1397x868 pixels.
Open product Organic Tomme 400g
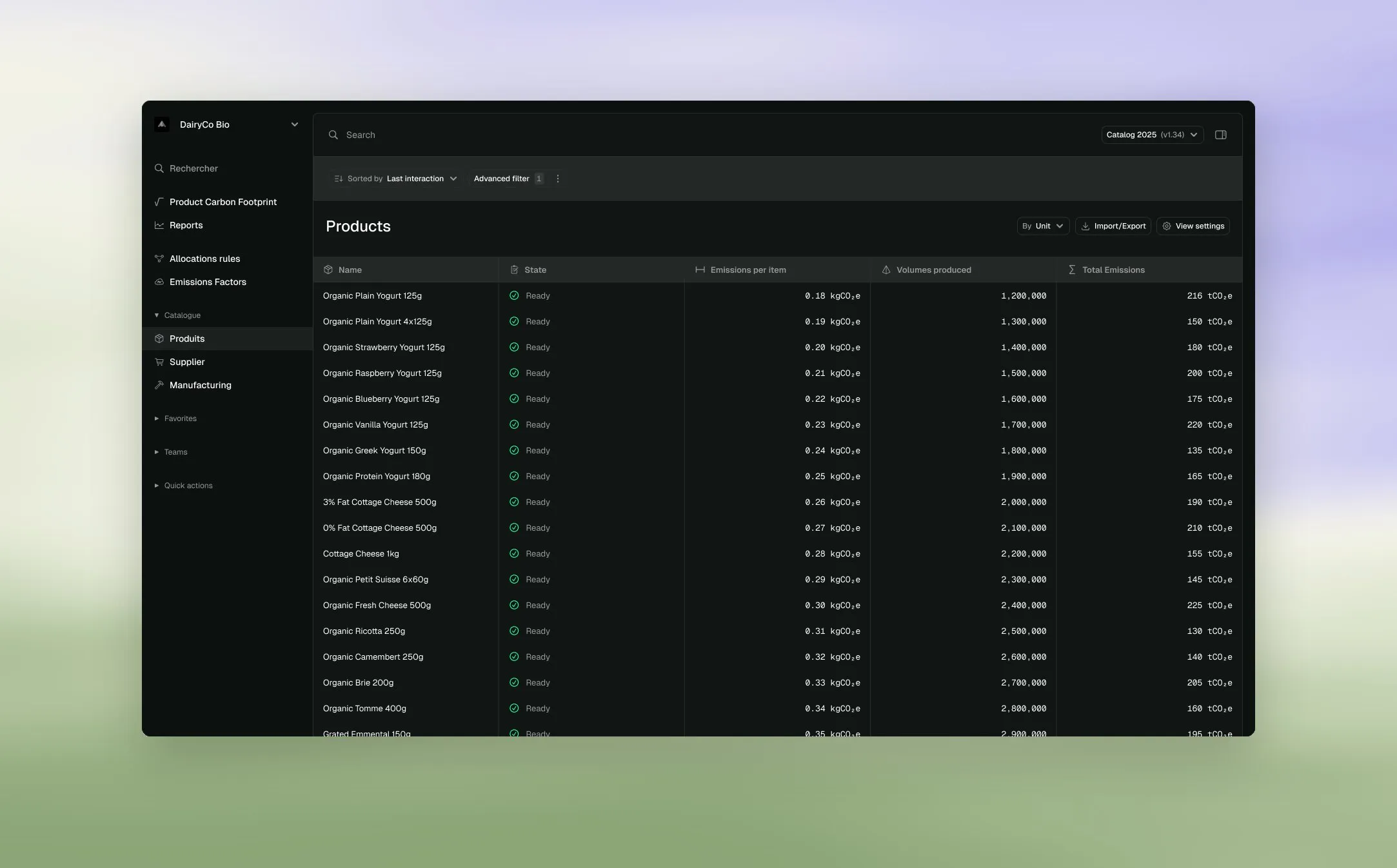click(364, 709)
